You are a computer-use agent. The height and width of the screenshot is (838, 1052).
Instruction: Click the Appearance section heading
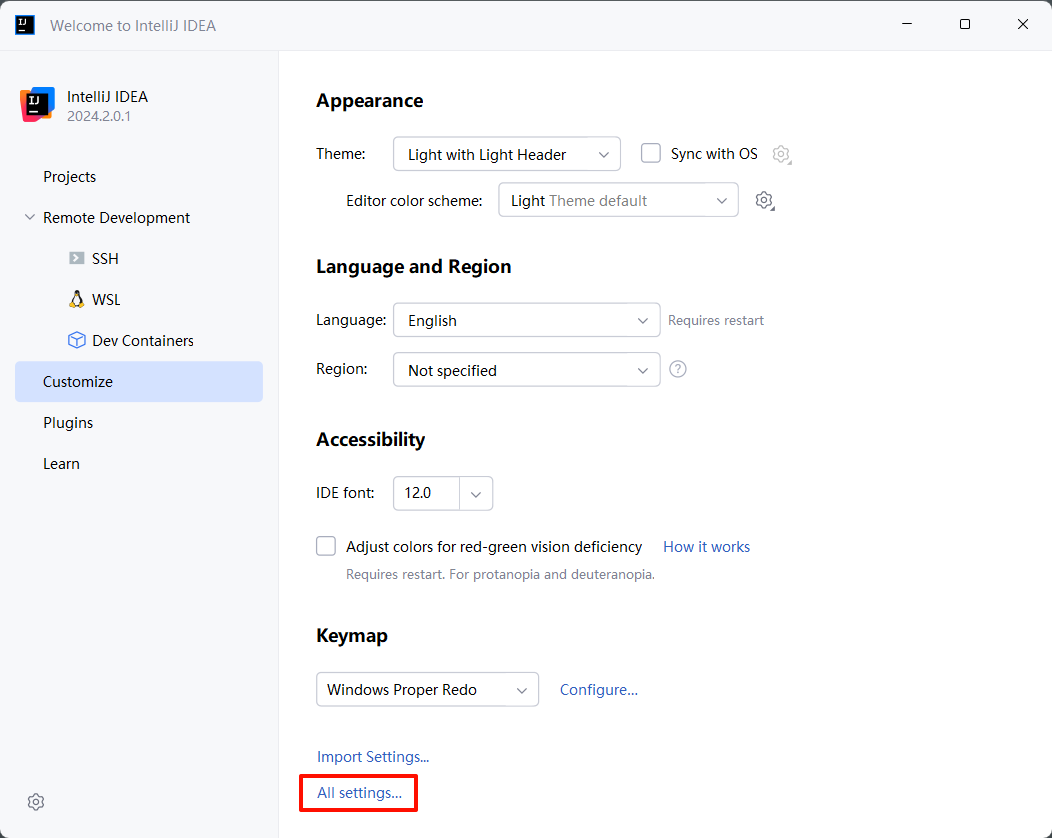pyautogui.click(x=370, y=101)
